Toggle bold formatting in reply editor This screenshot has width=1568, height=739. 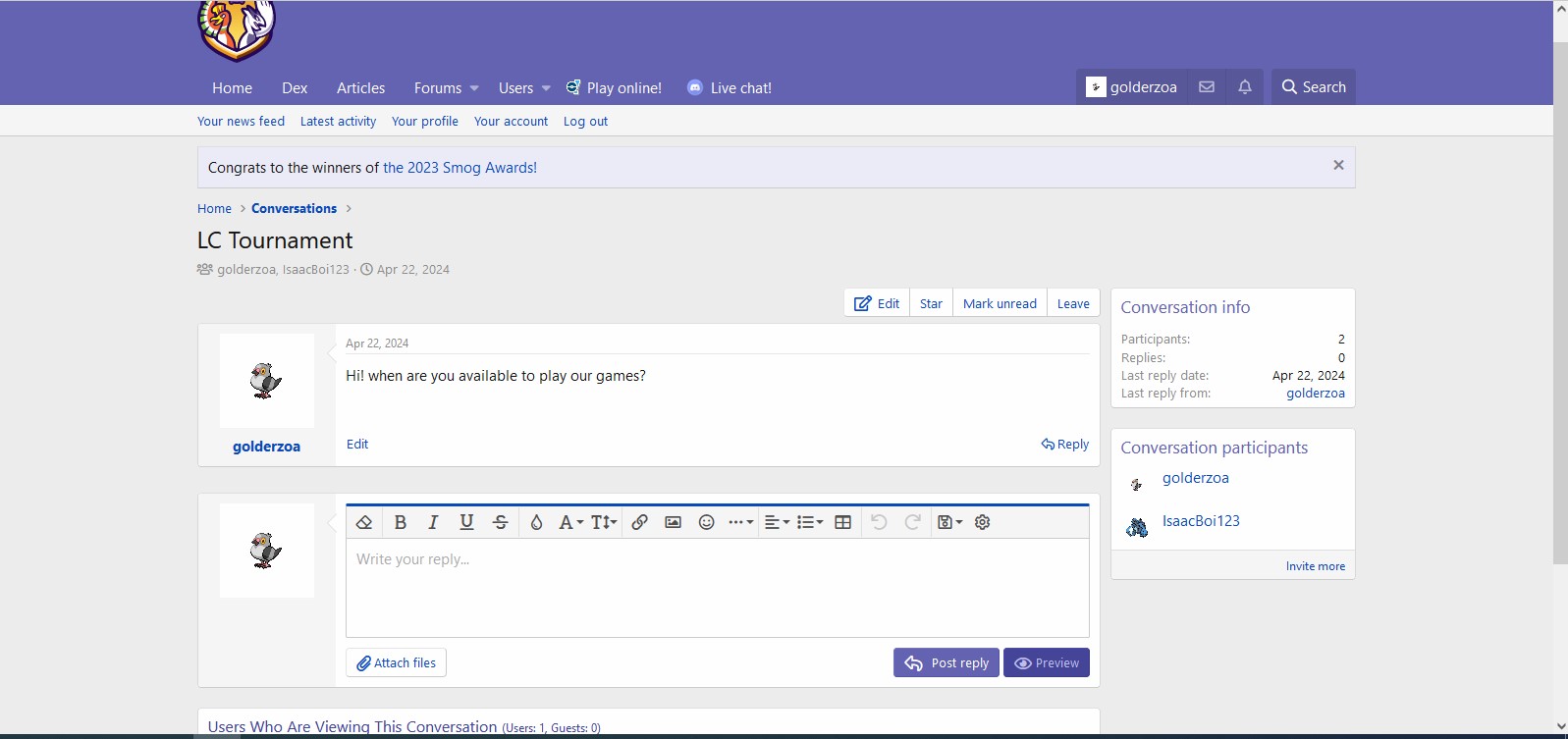[x=401, y=522]
